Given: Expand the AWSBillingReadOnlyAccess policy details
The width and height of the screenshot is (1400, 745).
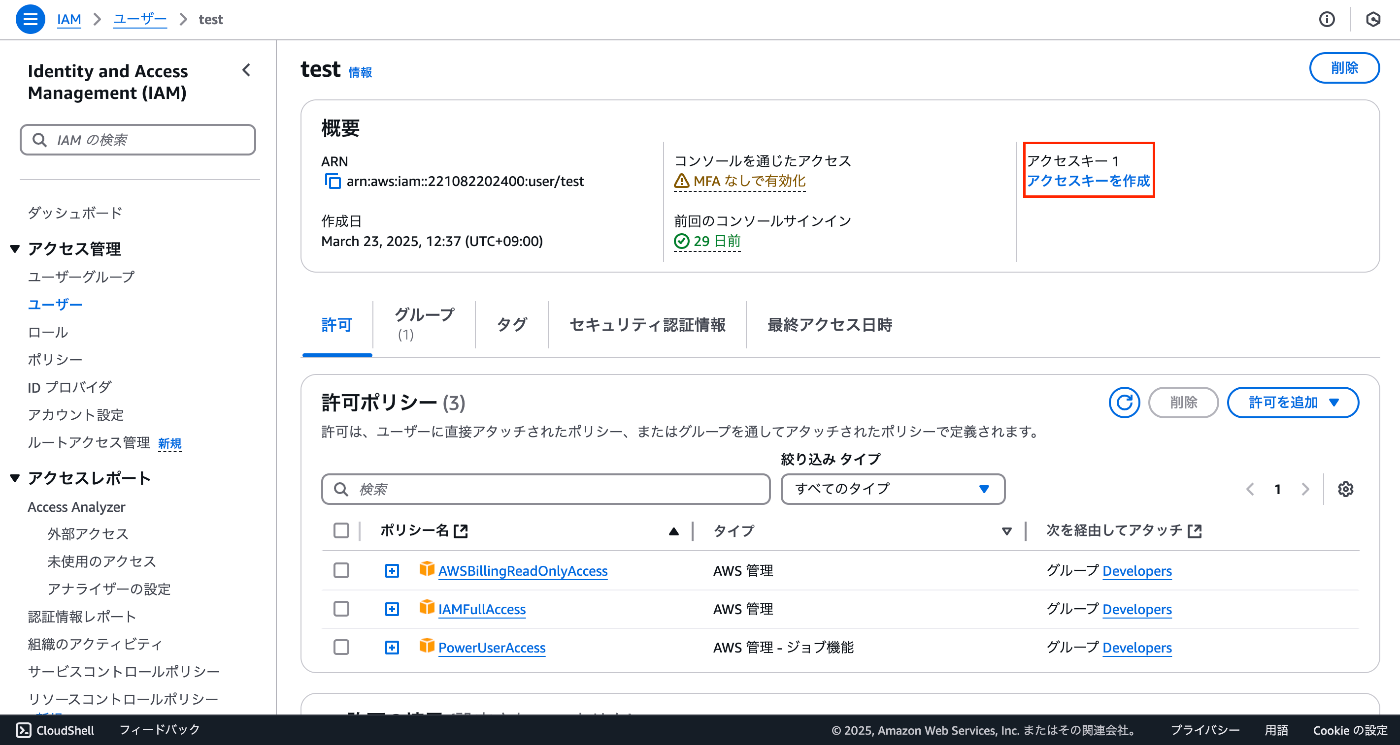Looking at the screenshot, I should tap(392, 571).
